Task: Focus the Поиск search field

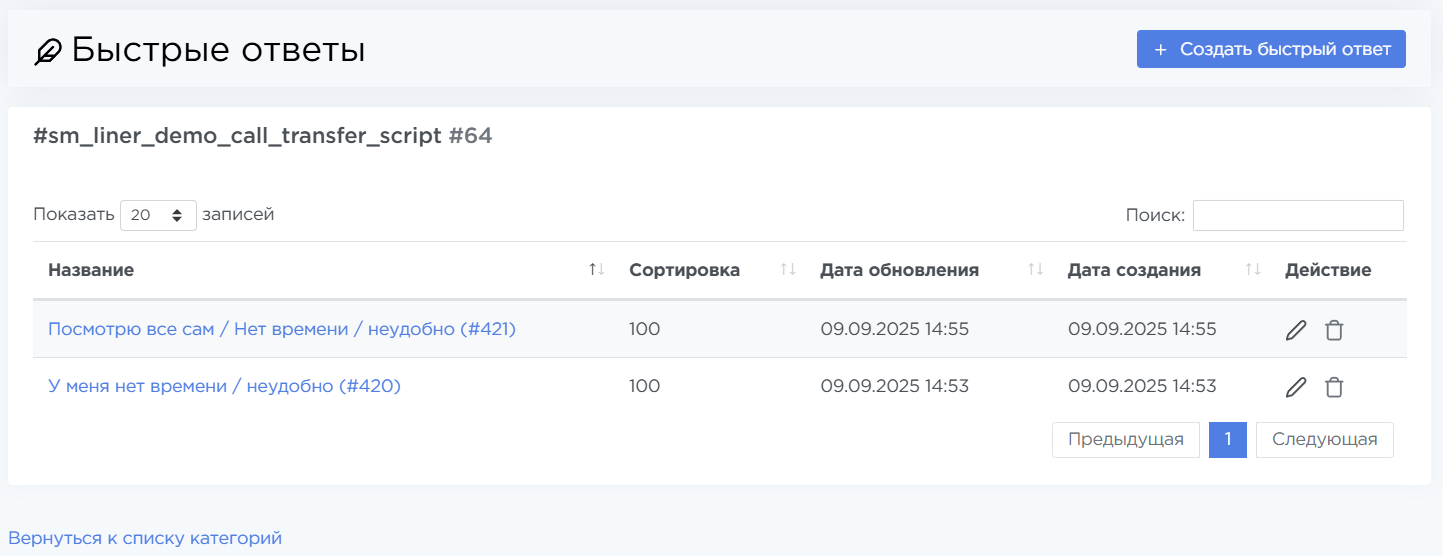Action: (x=1297, y=215)
